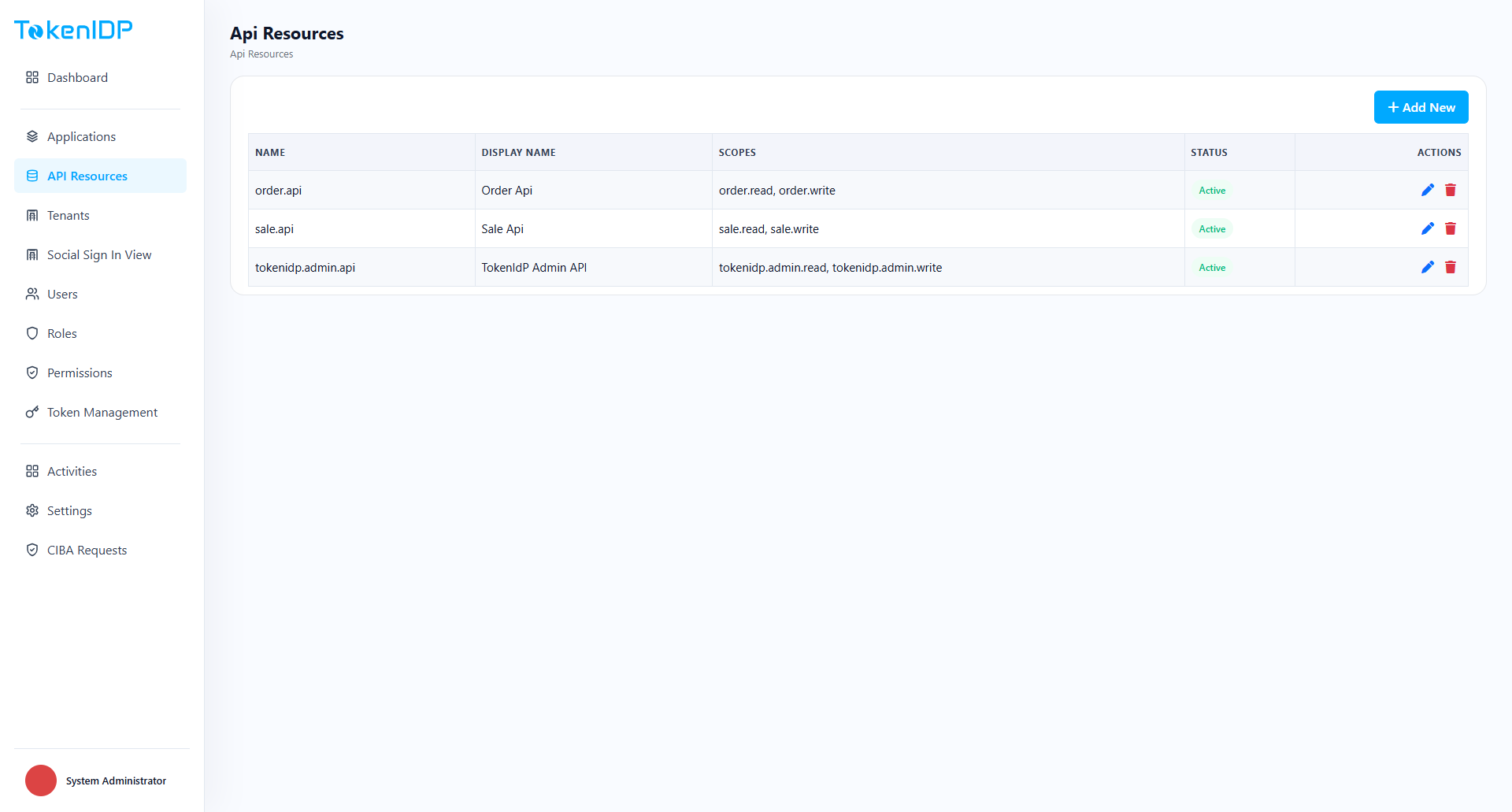The height and width of the screenshot is (812, 1512).
Task: Click the Users people icon
Action: pos(32,294)
